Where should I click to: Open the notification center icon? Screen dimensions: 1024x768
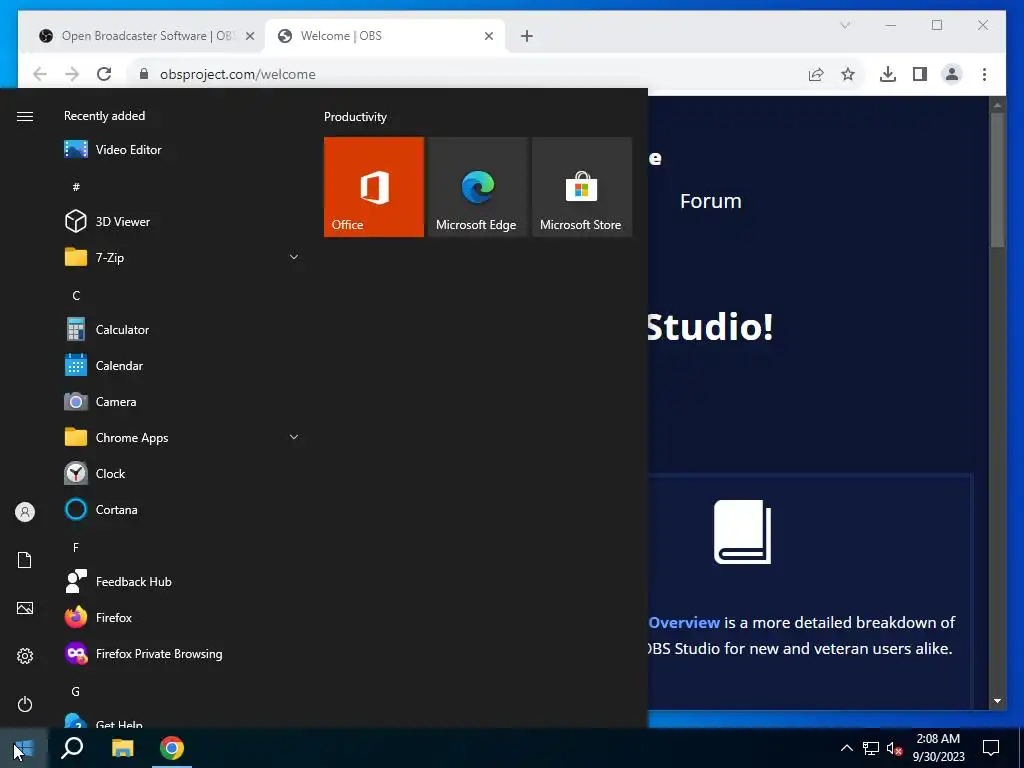pyautogui.click(x=991, y=748)
